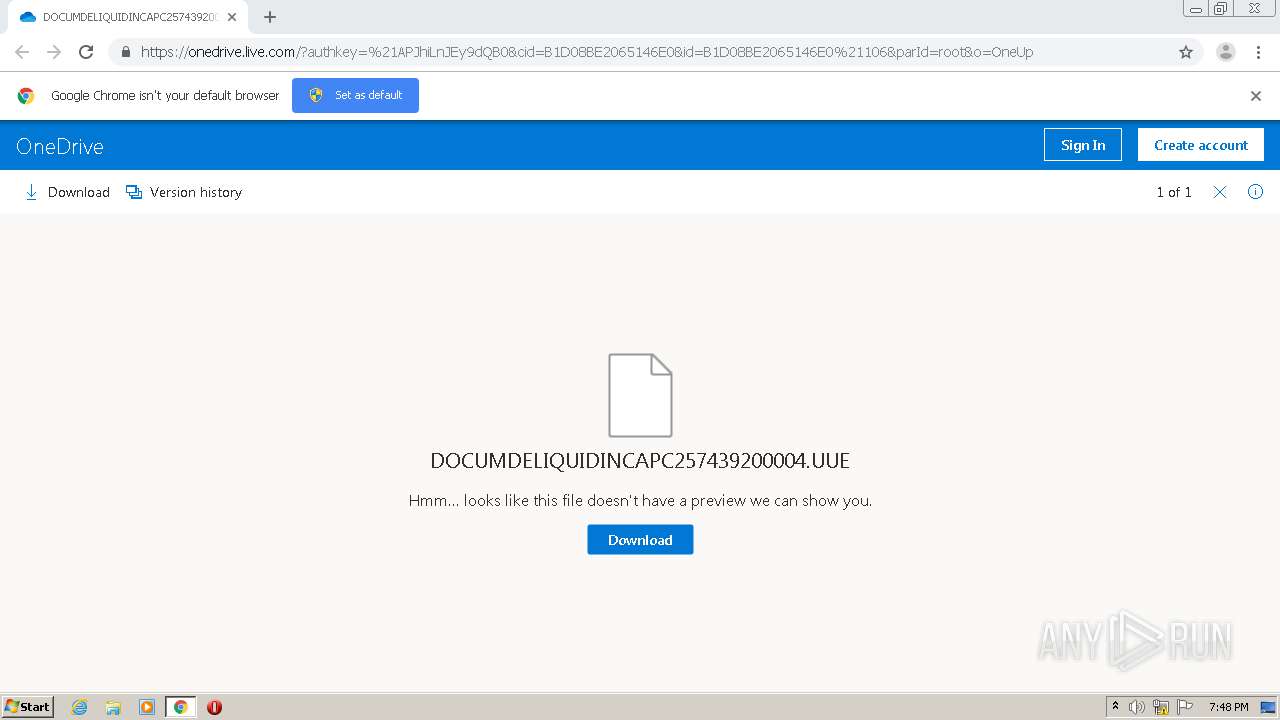The height and width of the screenshot is (720, 1280).
Task: Close the file preview with the X icon
Action: click(x=1220, y=192)
